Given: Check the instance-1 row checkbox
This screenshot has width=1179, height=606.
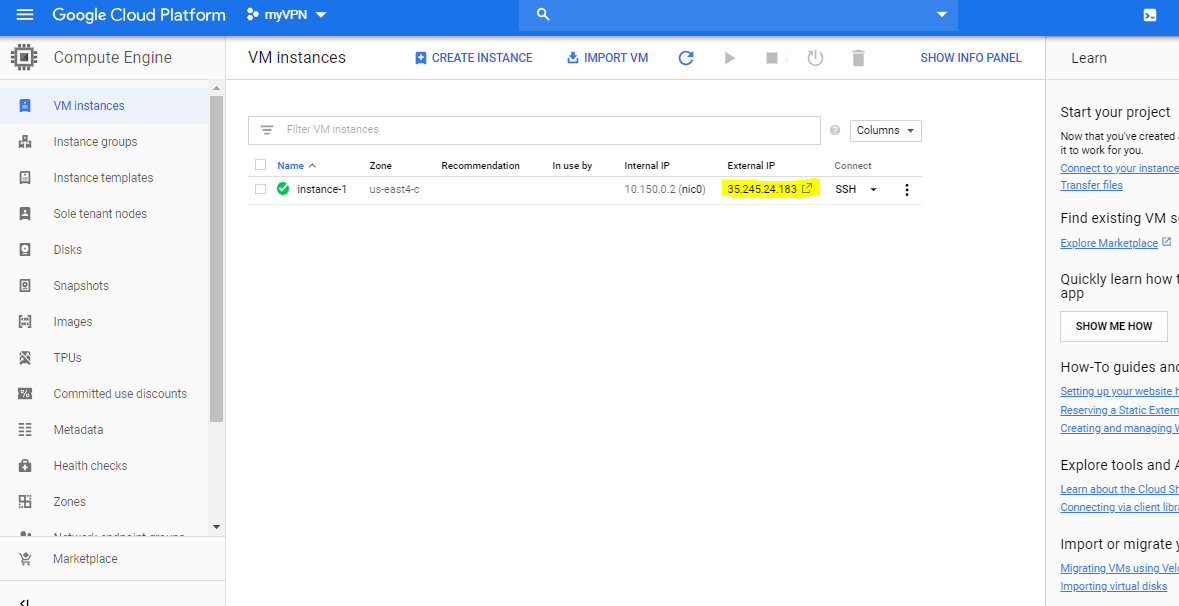Looking at the screenshot, I should click(260, 189).
